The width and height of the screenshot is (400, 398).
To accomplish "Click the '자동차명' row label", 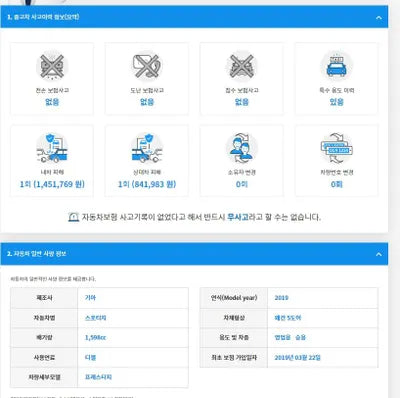I will [44, 318].
